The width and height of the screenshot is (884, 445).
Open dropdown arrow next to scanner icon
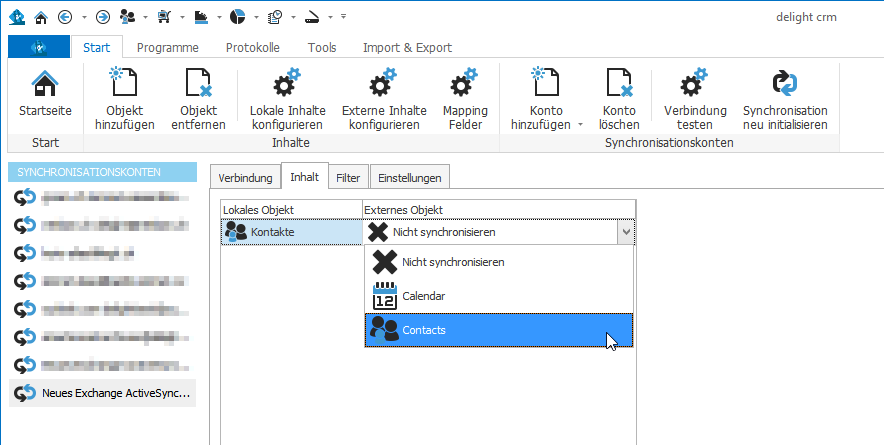click(330, 17)
